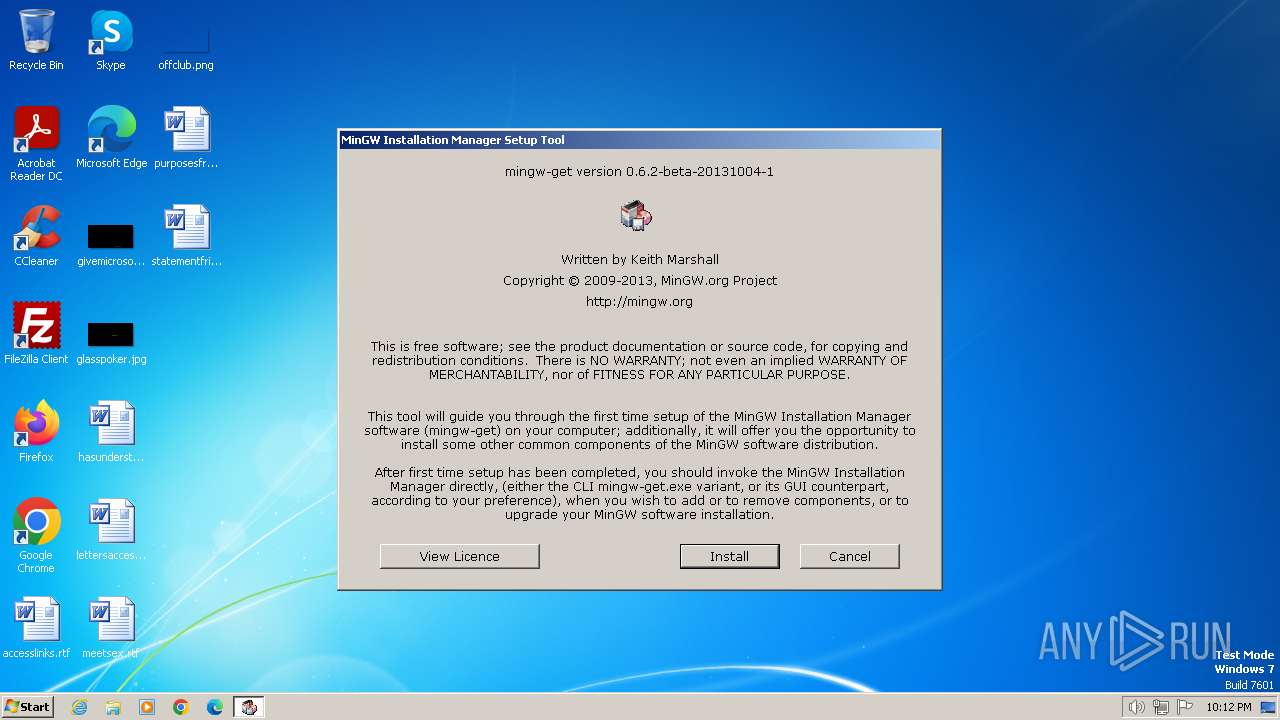Select the lettersacces... Word document
The image size is (1280, 720).
111,530
